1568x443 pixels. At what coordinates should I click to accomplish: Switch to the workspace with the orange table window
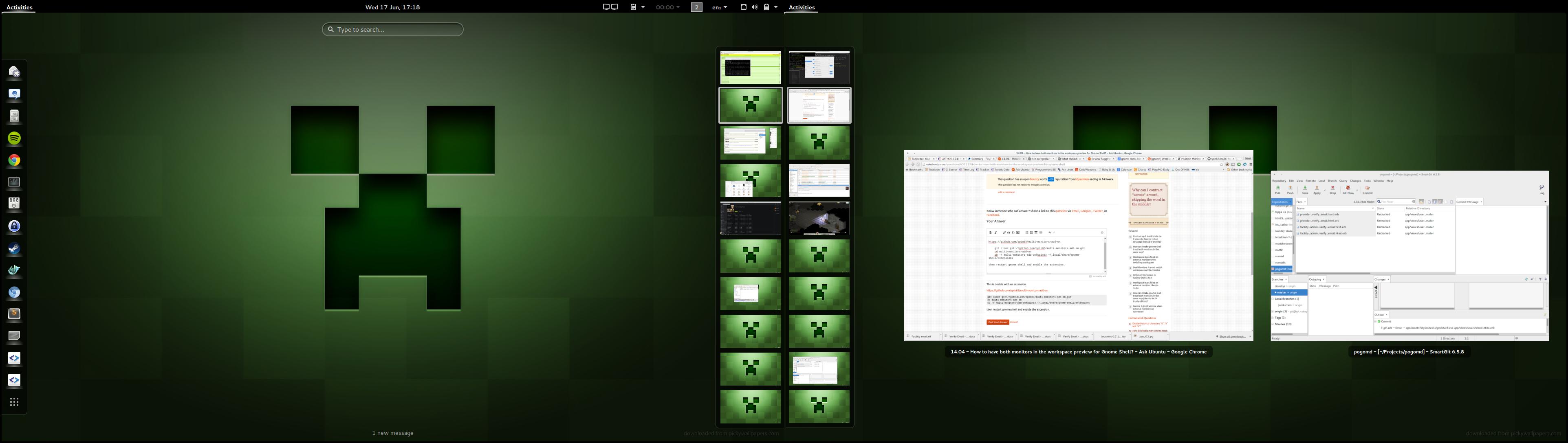tap(819, 180)
